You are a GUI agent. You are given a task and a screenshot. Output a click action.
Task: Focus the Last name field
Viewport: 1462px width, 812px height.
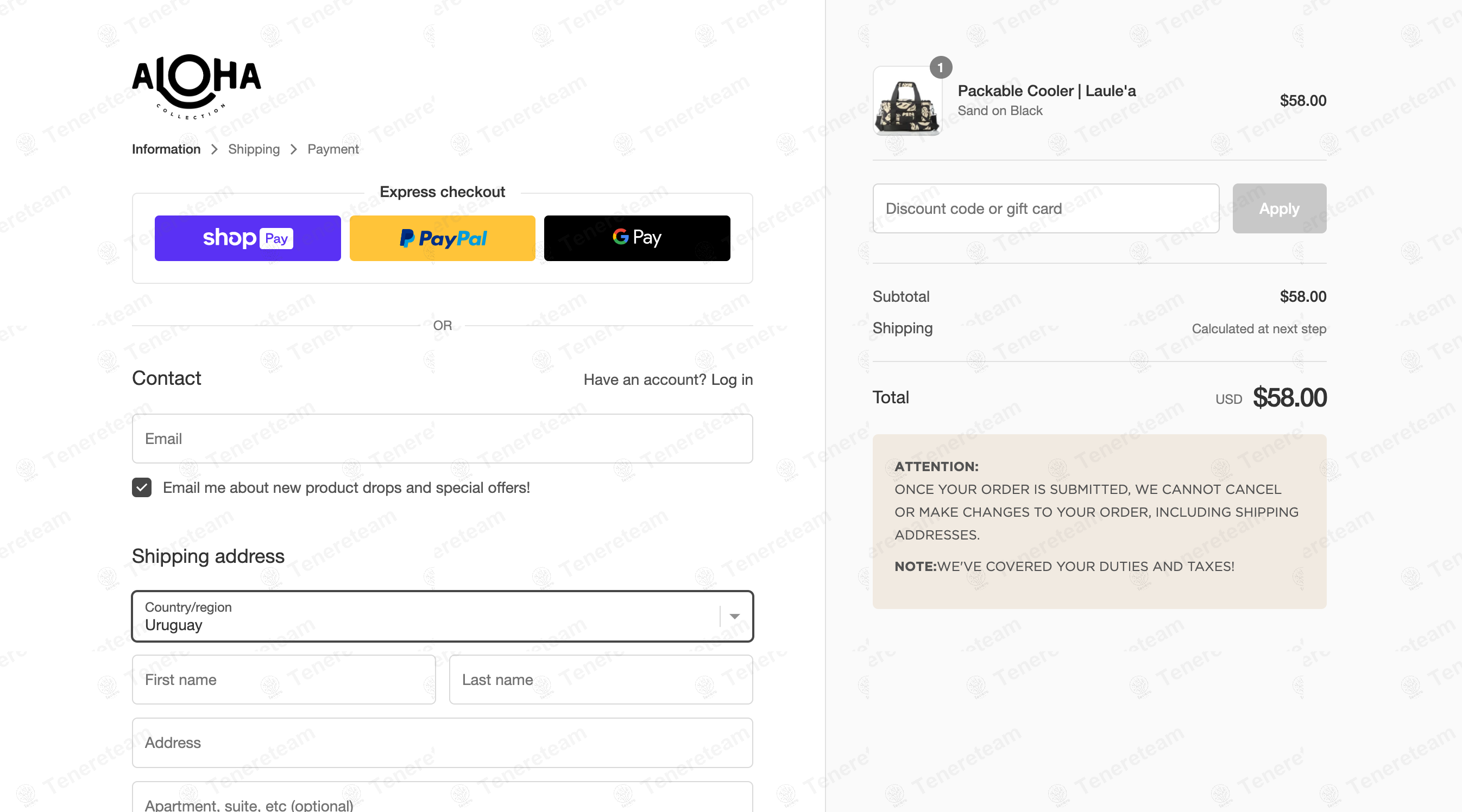(601, 680)
